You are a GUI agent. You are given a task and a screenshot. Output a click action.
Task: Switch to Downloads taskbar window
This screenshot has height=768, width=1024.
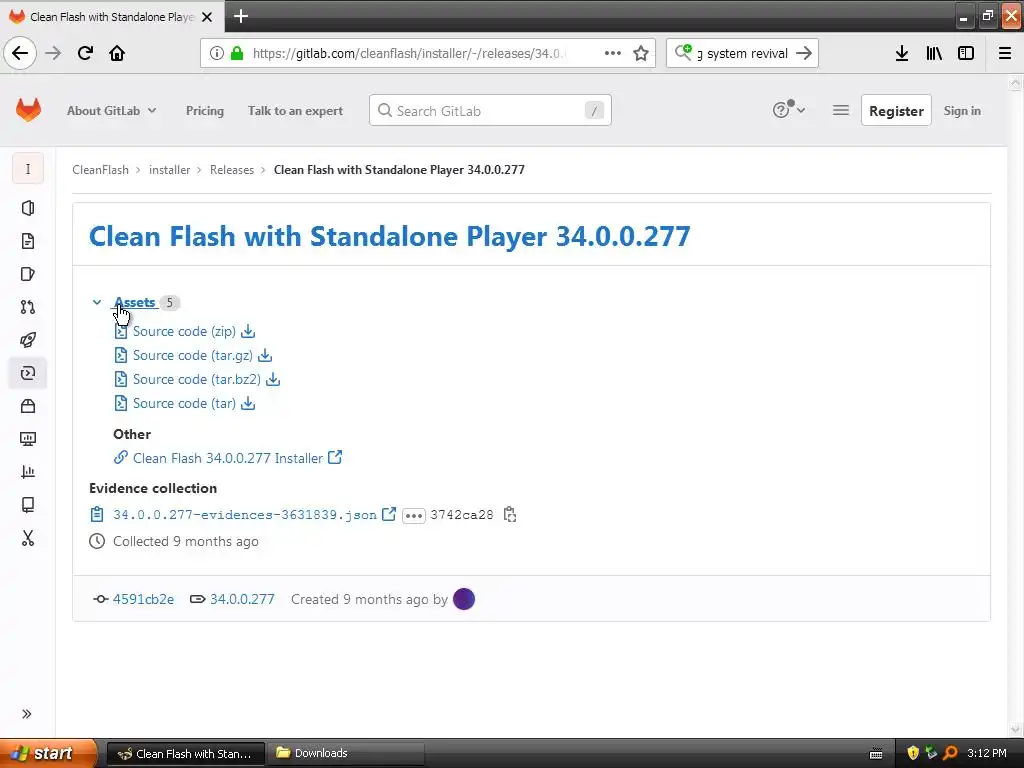345,754
